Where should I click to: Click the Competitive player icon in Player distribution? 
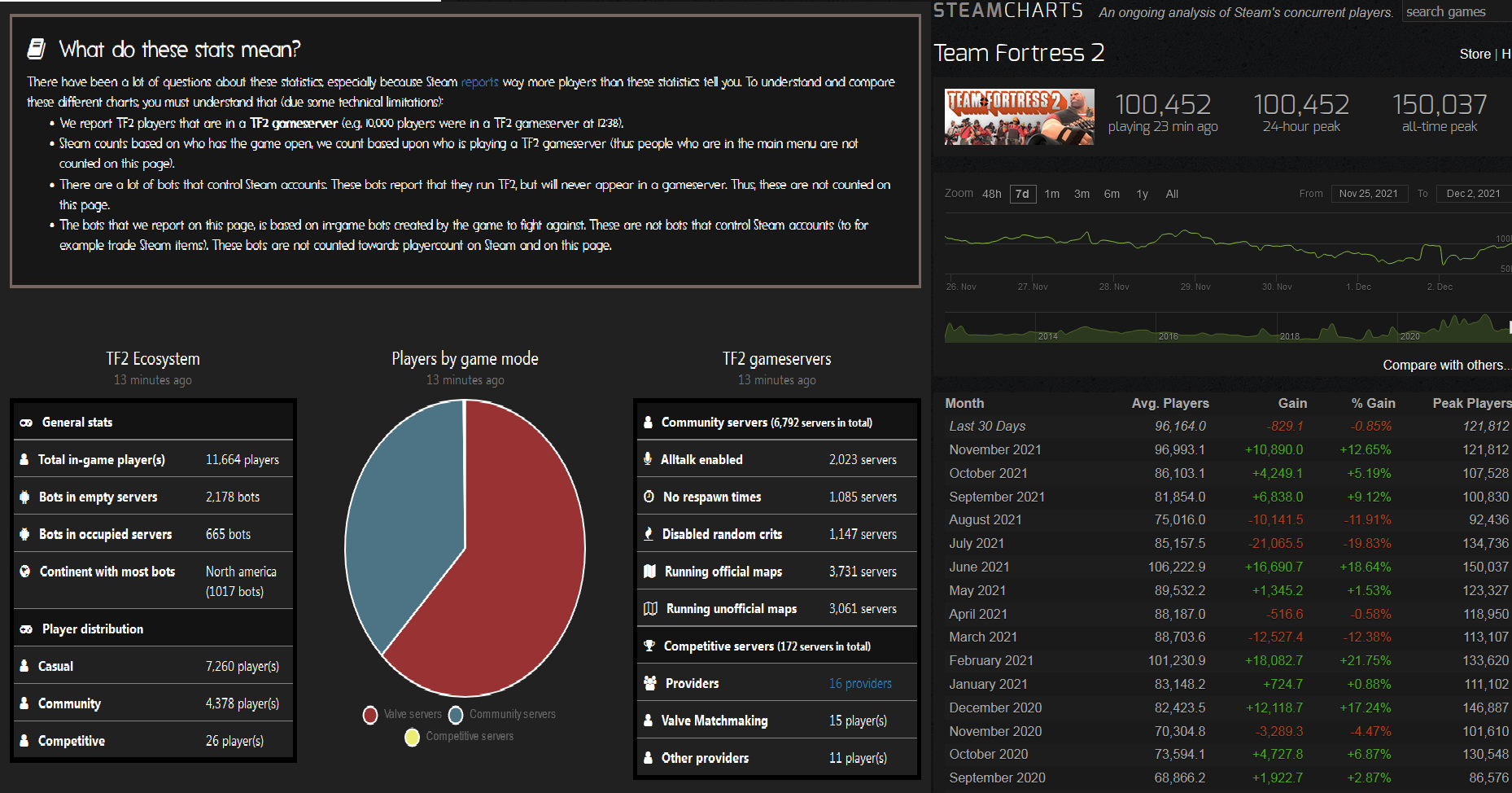24,741
